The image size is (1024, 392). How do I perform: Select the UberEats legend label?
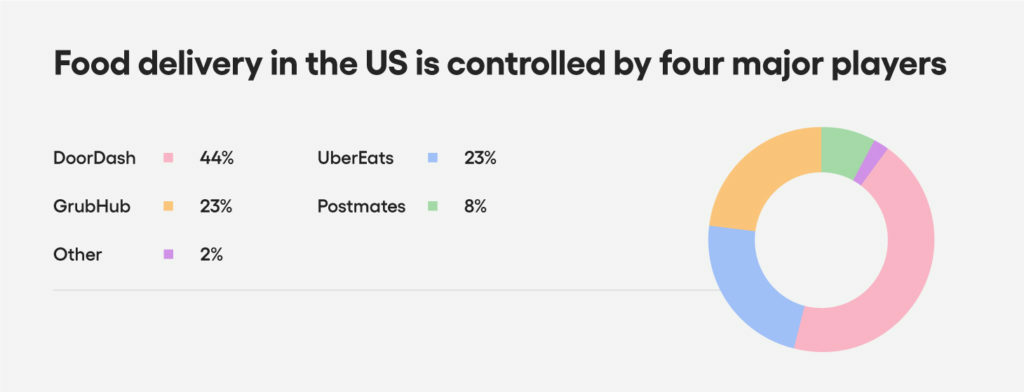[356, 158]
